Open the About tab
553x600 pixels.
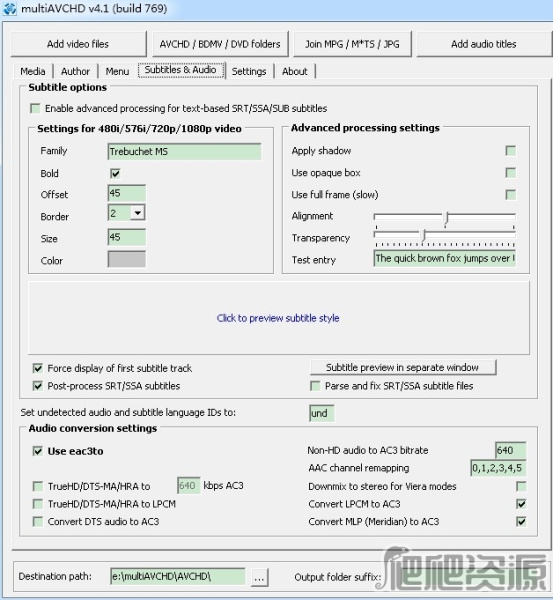coord(295,71)
